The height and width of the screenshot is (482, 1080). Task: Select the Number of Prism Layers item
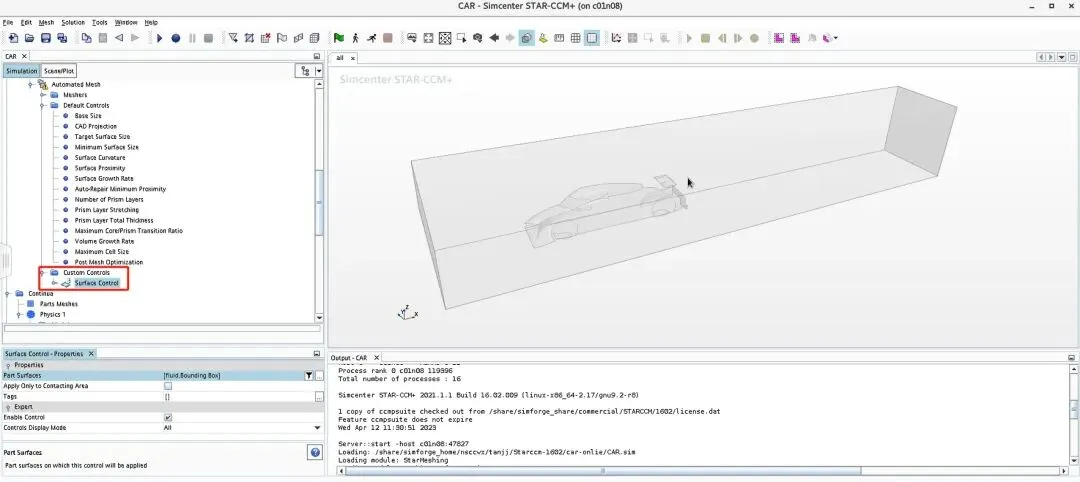click(109, 200)
